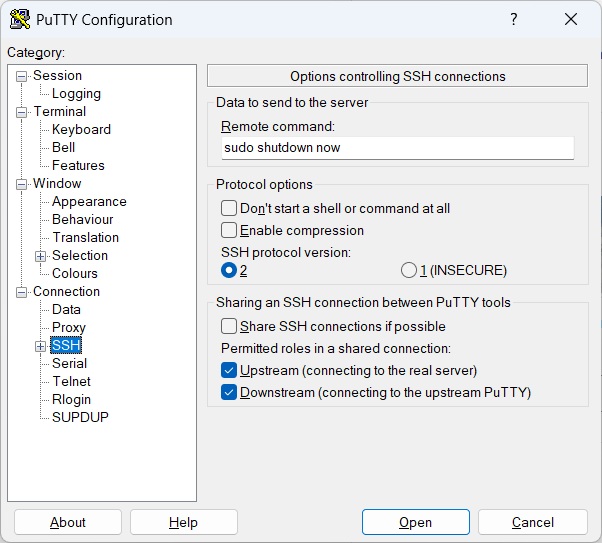This screenshot has height=543, width=602.
Task: Click the About button
Action: point(68,522)
